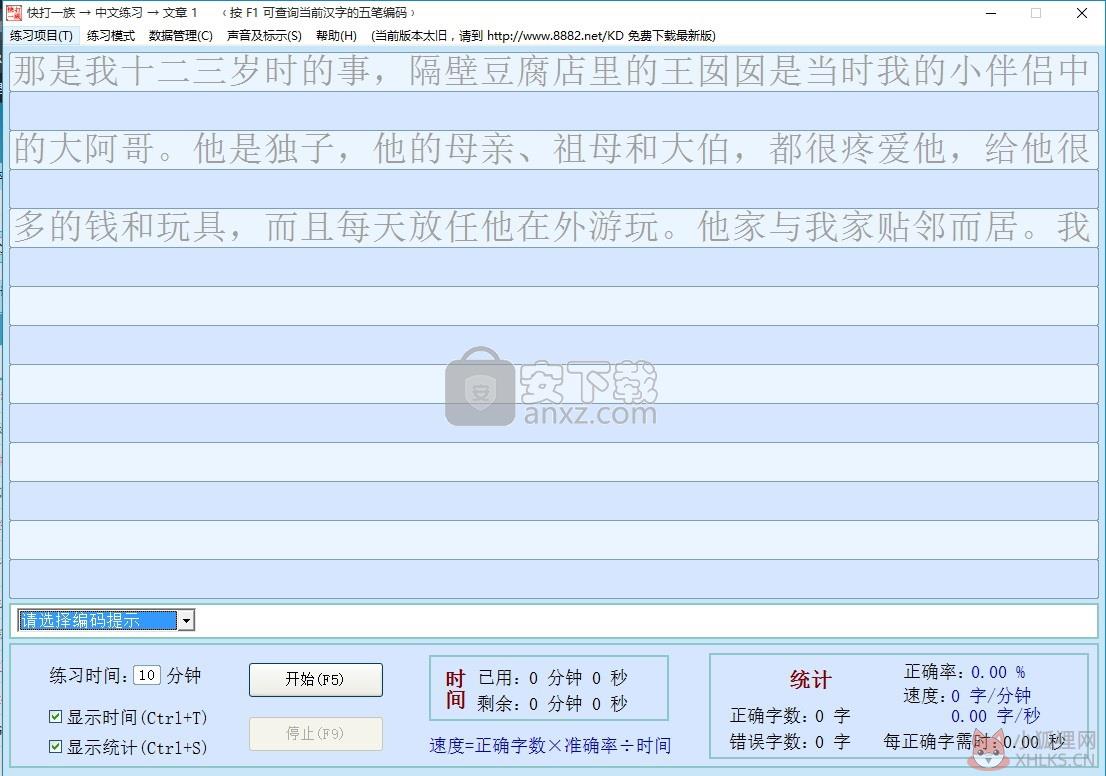
Task: Click the second sample text line 的大阿哥
Action: tap(554, 149)
